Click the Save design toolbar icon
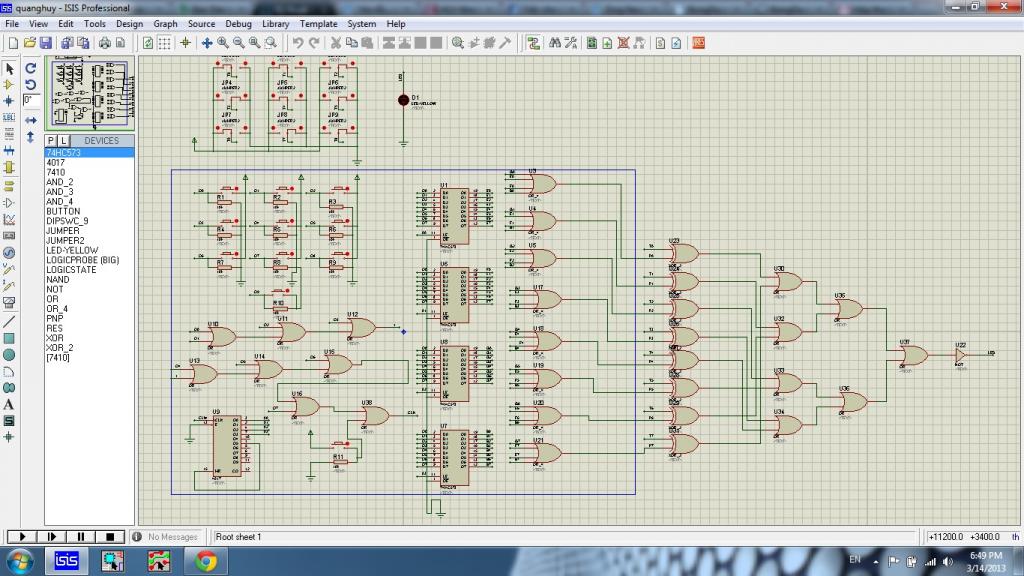Viewport: 1024px width, 576px height. click(x=45, y=43)
